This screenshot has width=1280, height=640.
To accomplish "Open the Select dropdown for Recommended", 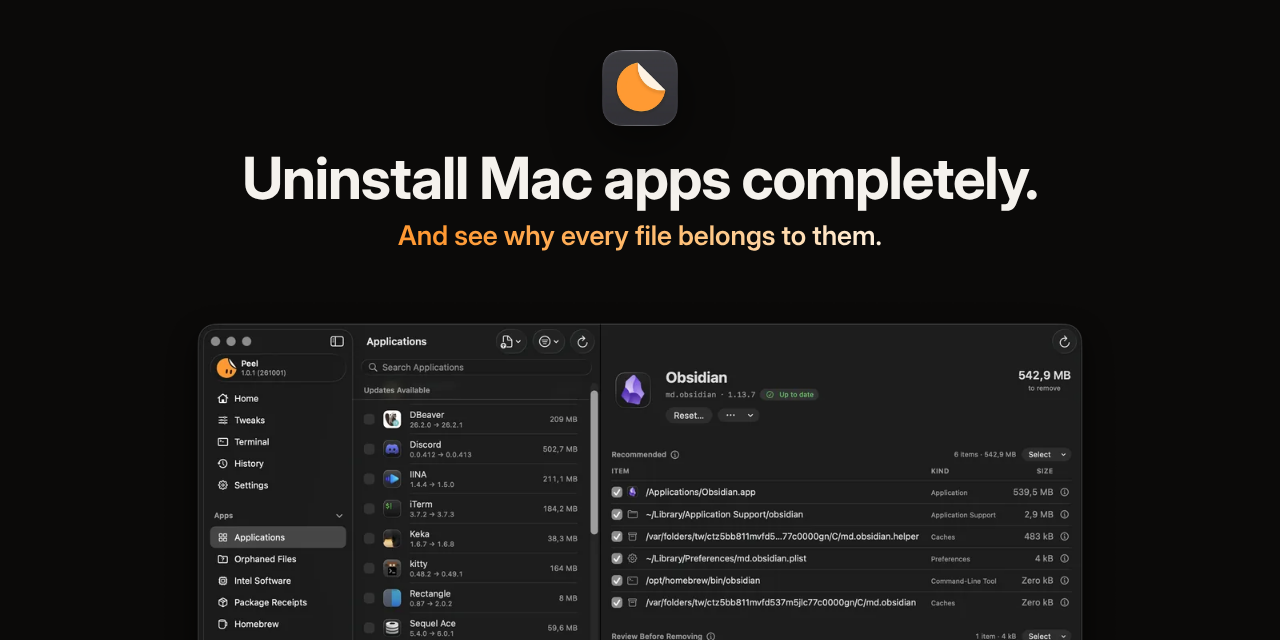I will [1046, 454].
